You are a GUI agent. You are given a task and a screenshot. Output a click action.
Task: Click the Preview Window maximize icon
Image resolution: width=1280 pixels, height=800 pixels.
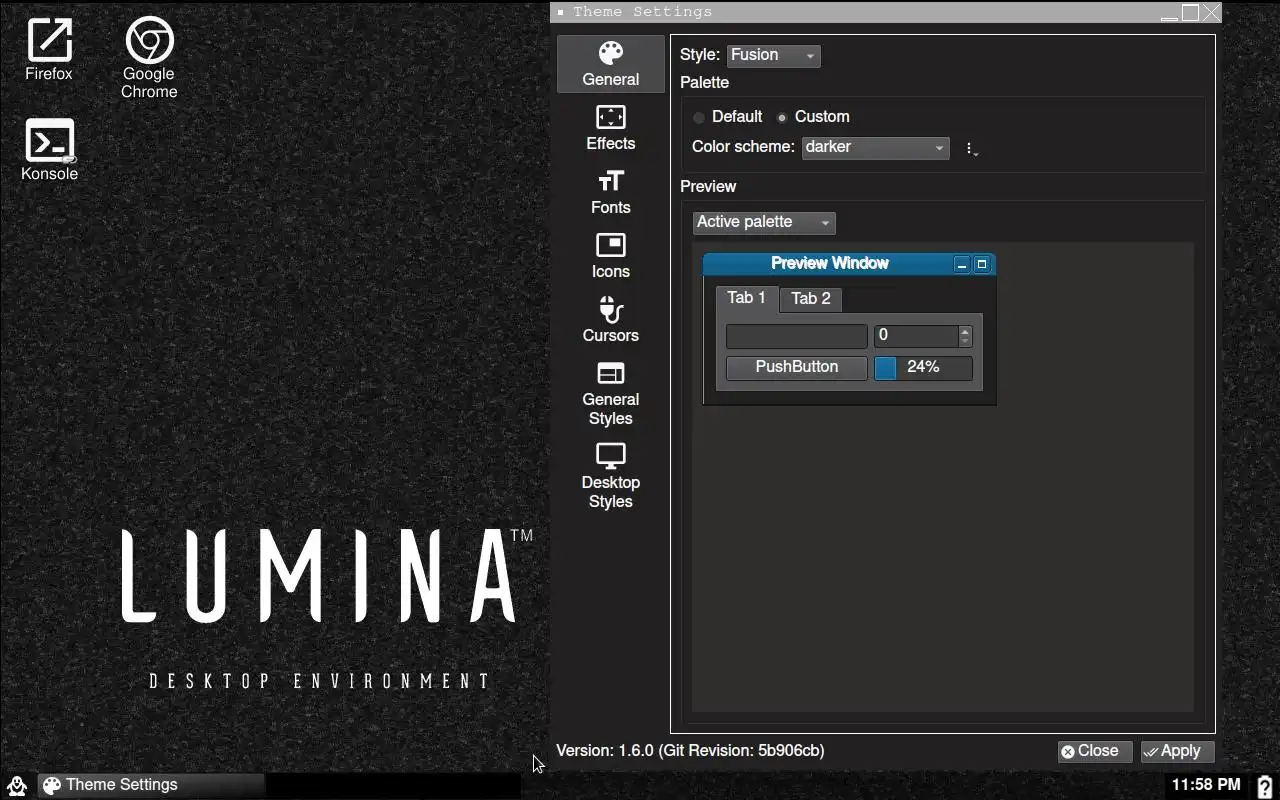(982, 264)
